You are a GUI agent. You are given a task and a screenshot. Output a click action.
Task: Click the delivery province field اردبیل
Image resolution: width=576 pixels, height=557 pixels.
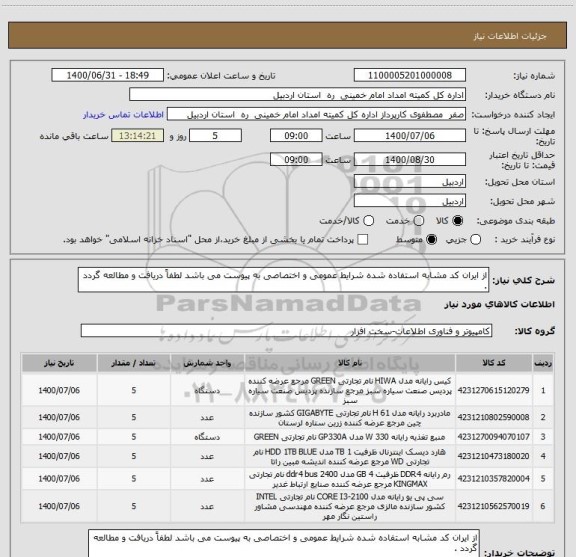point(410,182)
